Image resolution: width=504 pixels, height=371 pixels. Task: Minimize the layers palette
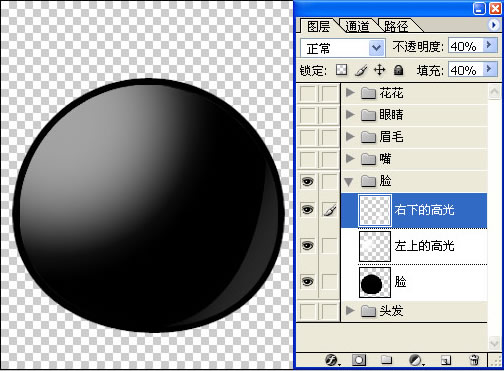479,9
